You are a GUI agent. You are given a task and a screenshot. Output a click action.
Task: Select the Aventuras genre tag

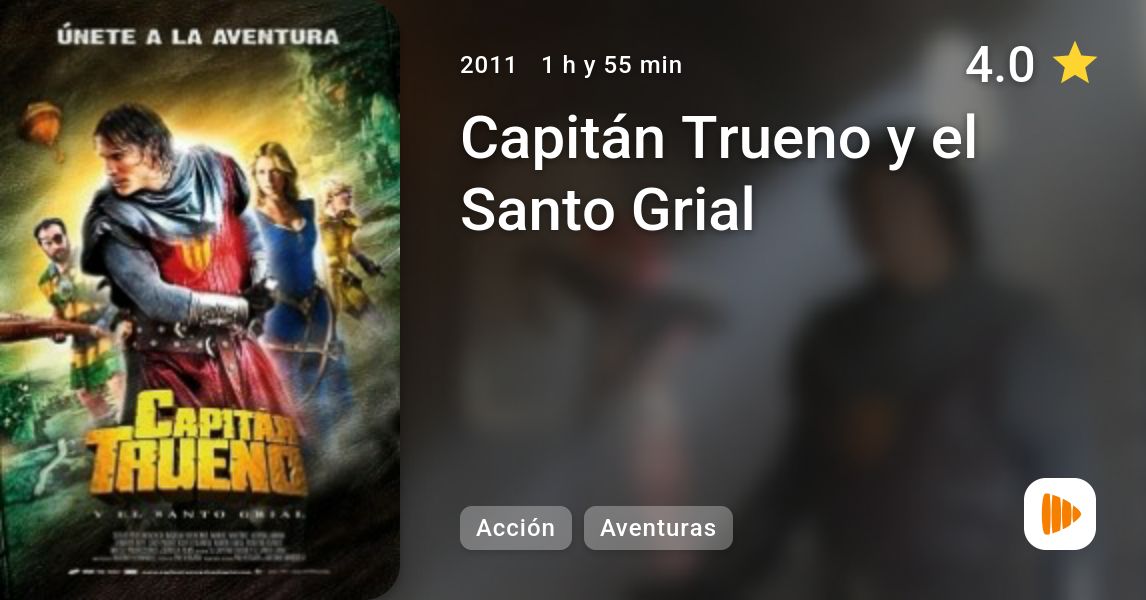(658, 528)
